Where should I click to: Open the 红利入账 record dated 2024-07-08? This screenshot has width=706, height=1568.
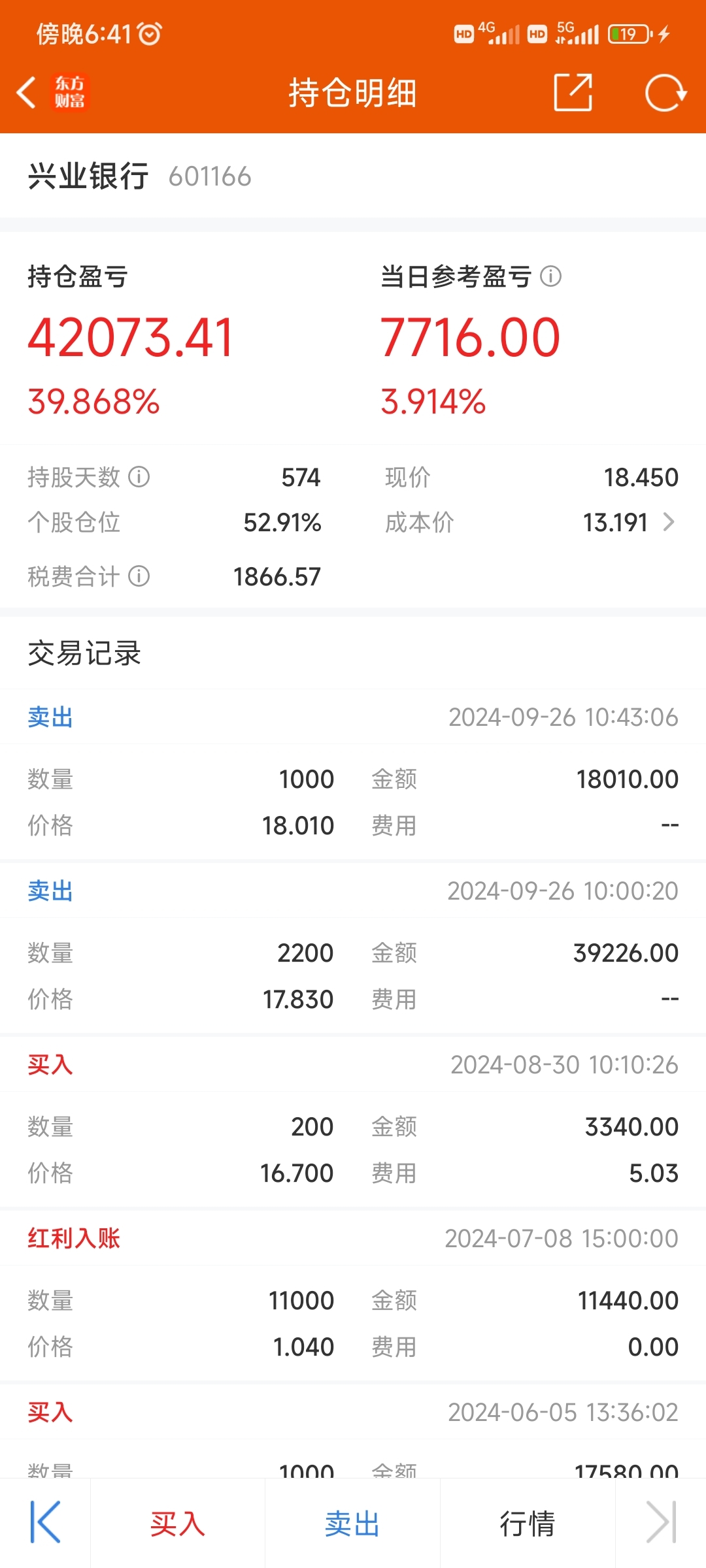(353, 1296)
